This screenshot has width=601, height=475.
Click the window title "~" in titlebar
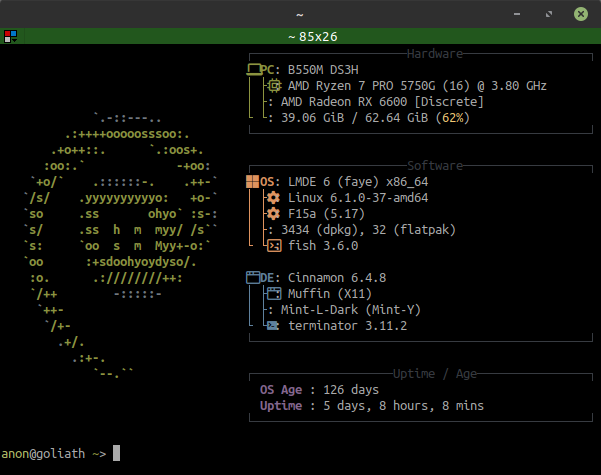click(x=300, y=15)
